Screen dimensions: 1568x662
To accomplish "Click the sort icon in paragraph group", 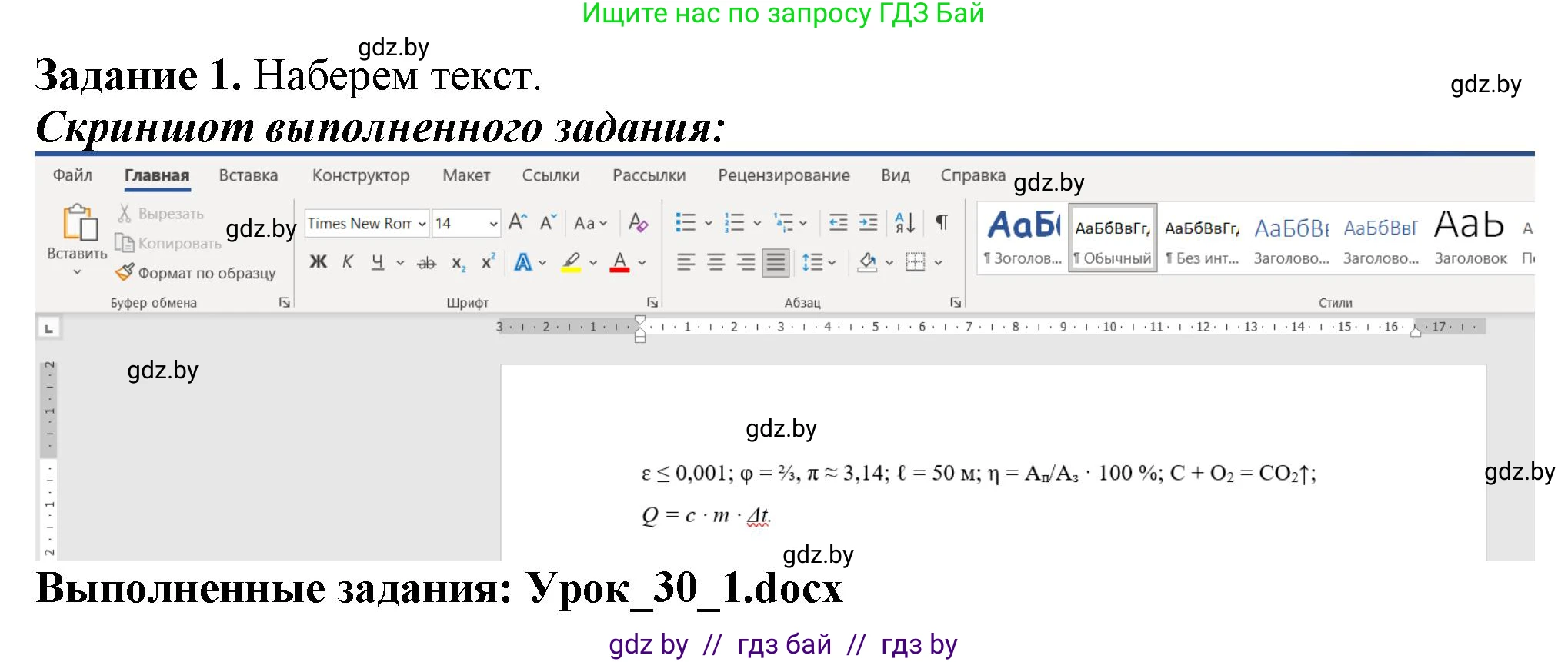I will 905,223.
